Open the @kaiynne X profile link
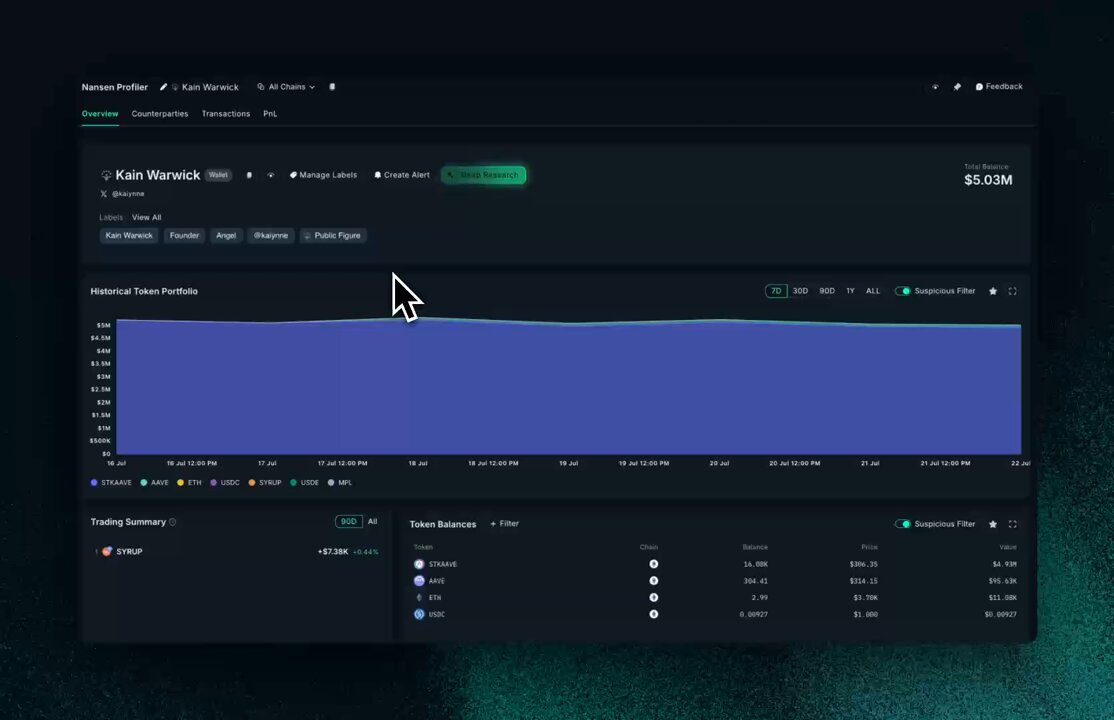This screenshot has height=720, width=1114. [x=123, y=193]
